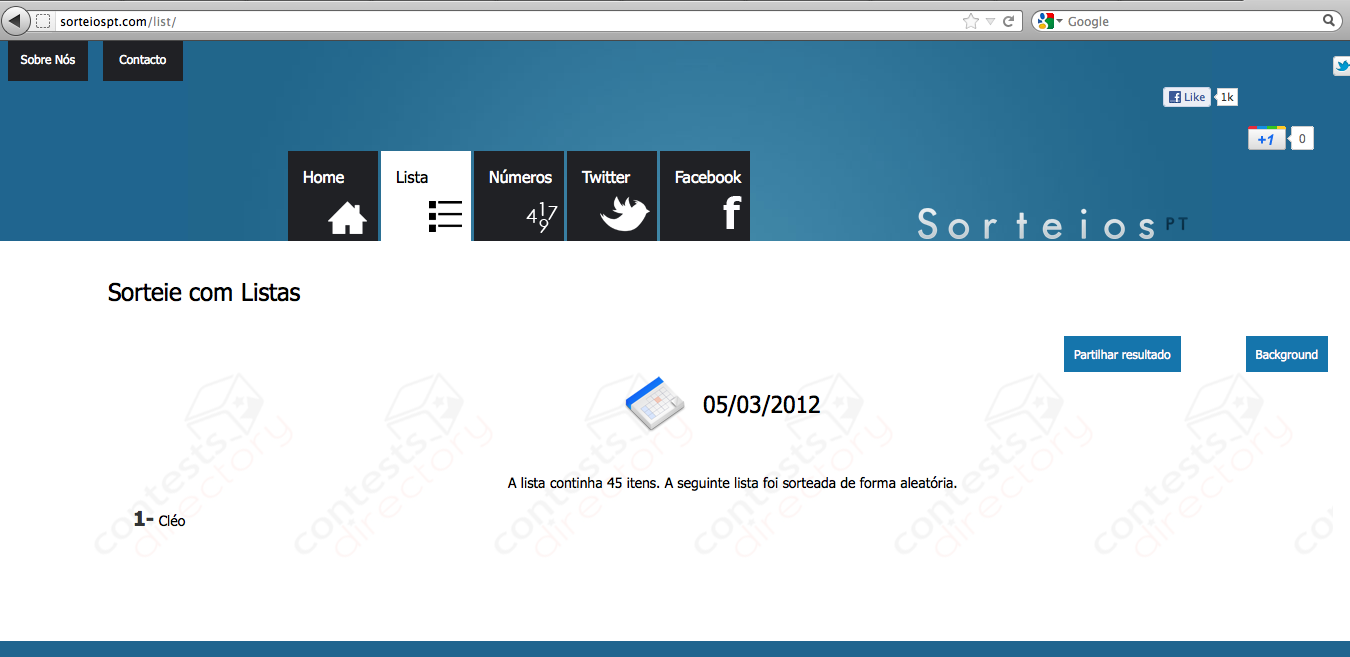Image resolution: width=1350 pixels, height=657 pixels.
Task: Click the calendar icon beside the date
Action: pos(654,404)
